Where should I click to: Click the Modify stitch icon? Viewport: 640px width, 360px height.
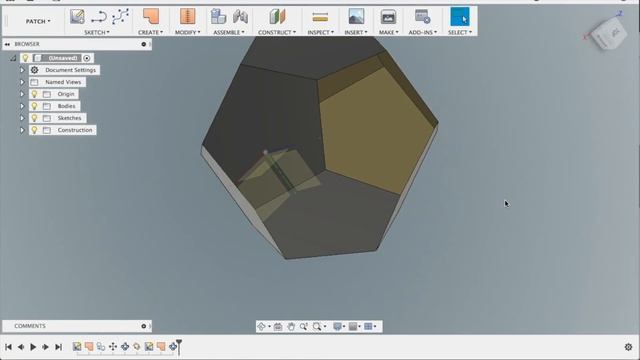click(x=187, y=17)
